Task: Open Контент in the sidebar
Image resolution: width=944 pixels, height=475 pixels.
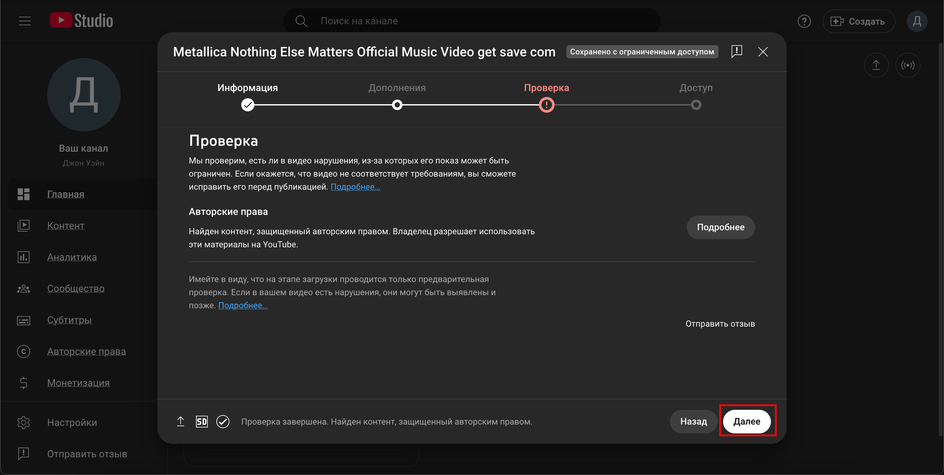Action: (x=66, y=225)
